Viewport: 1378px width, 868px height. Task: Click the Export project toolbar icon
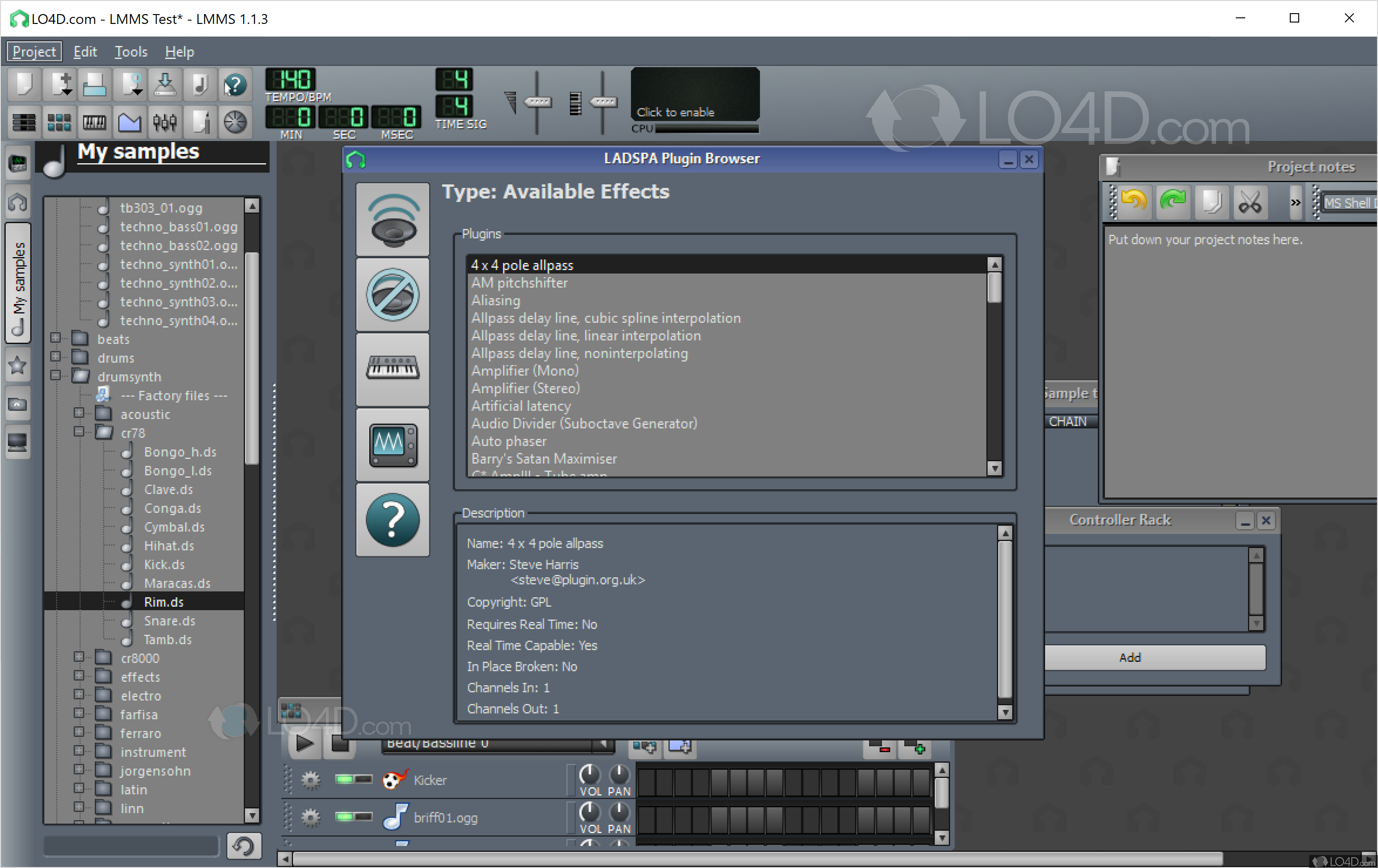coord(165,84)
